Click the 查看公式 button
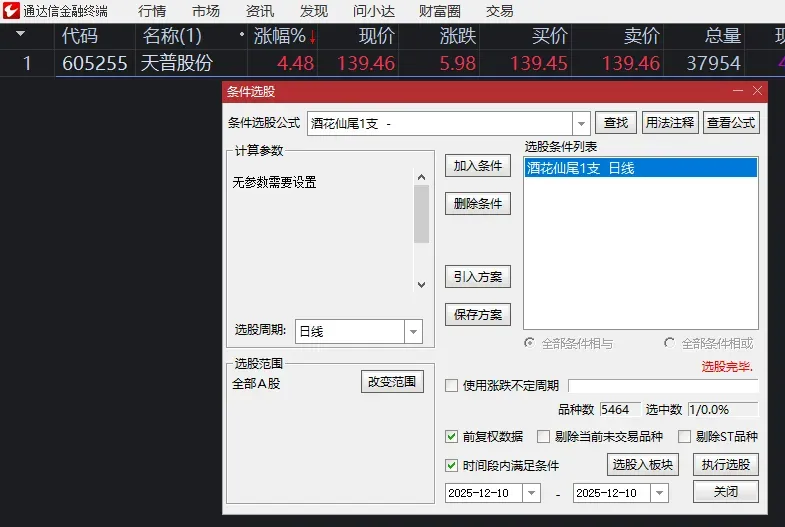 (x=731, y=123)
